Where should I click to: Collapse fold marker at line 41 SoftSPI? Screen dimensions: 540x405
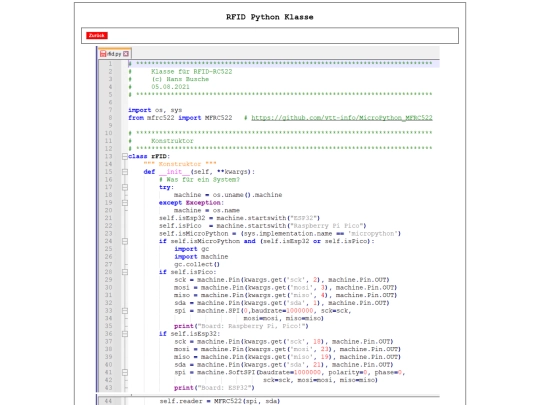click(125, 372)
